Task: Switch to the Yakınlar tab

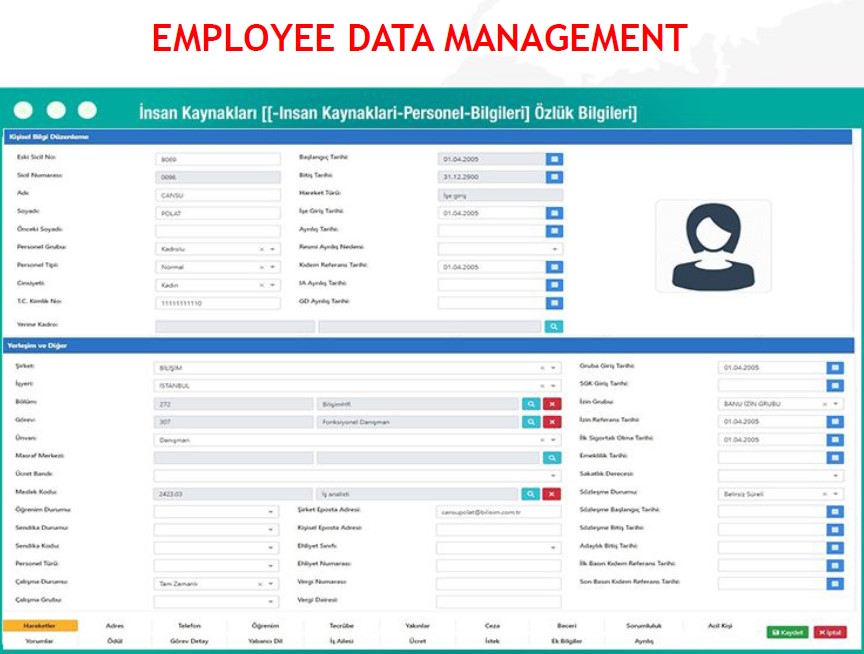Action: pyautogui.click(x=417, y=626)
